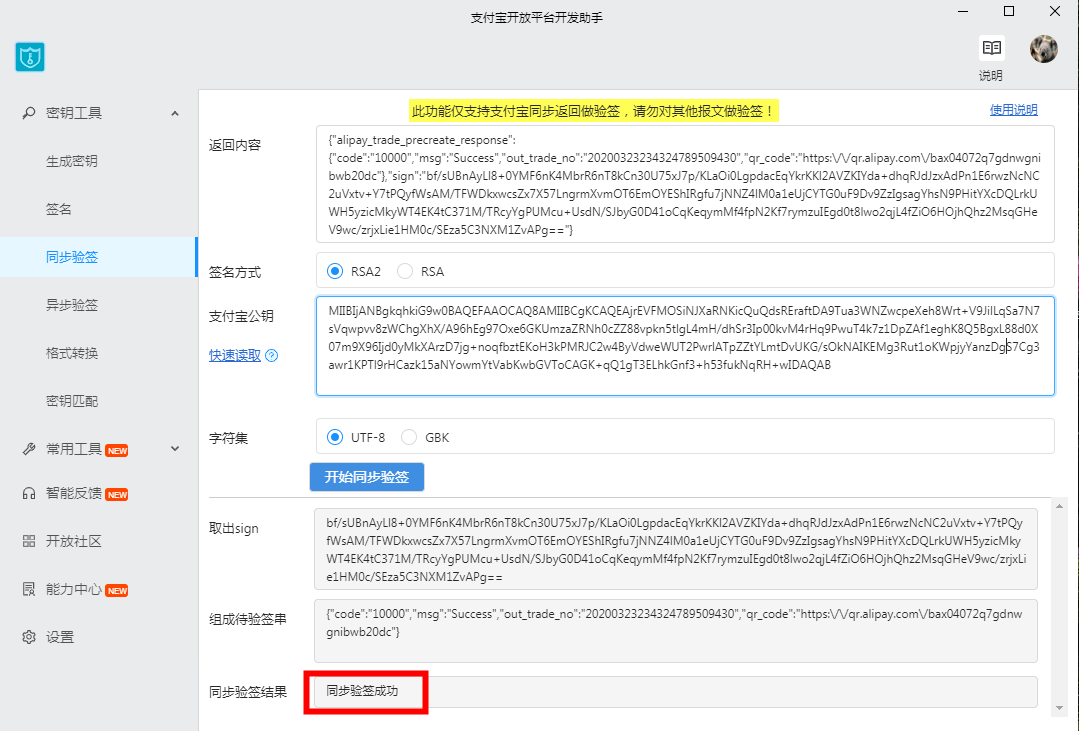
Task: Click the NEW badge next to 常用工具
Action: [x=117, y=451]
